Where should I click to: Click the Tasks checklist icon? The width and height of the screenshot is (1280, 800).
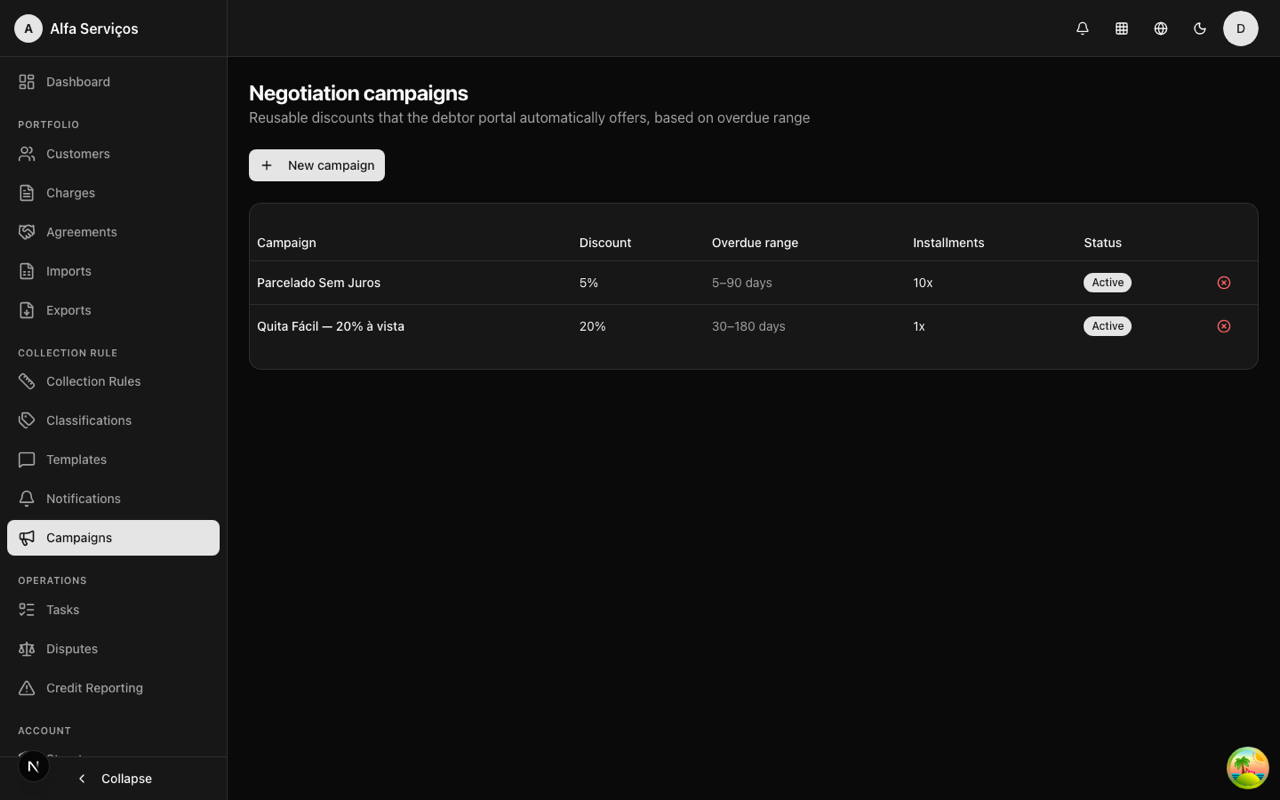coord(27,610)
